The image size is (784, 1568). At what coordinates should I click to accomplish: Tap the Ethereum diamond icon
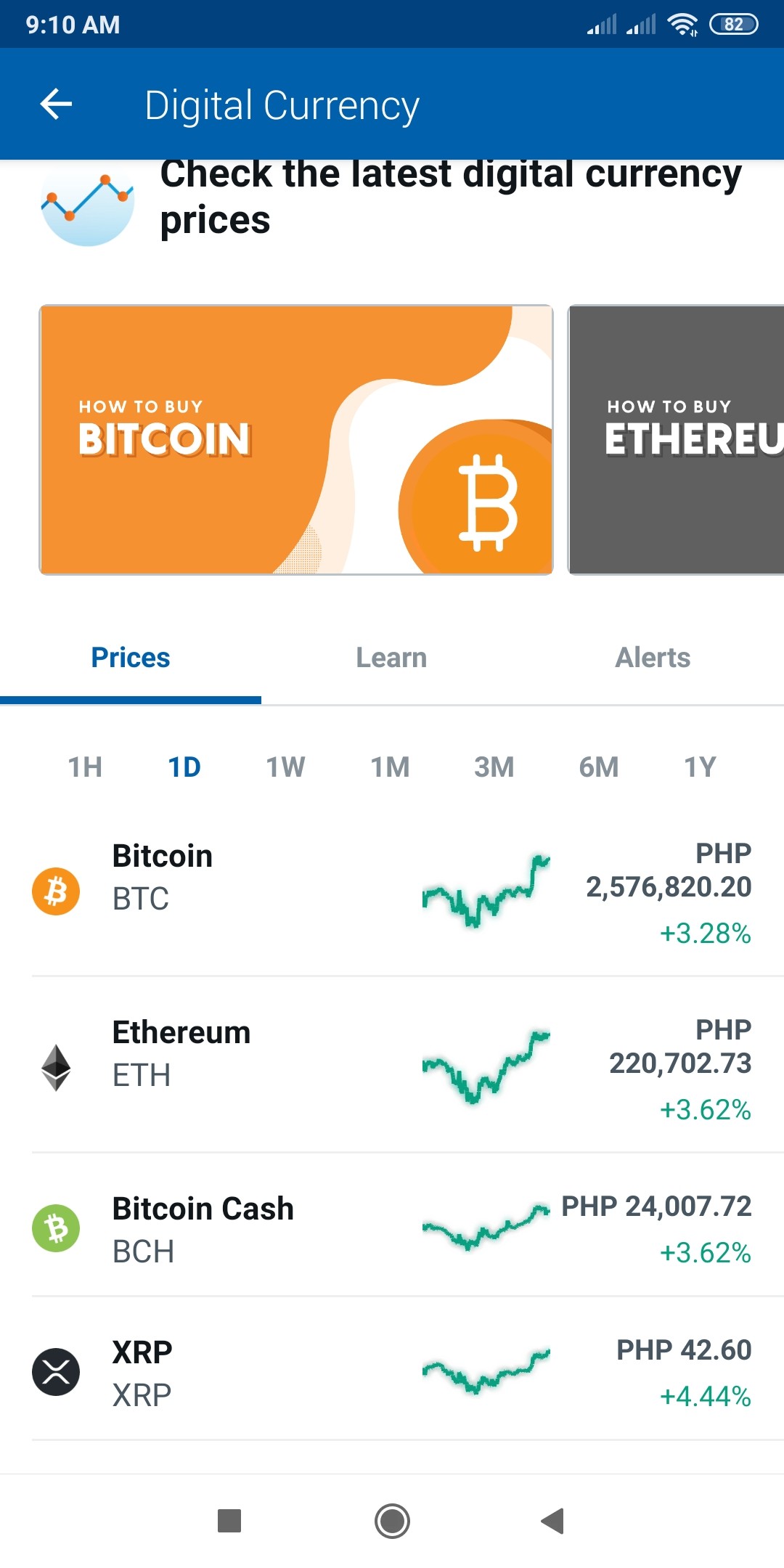(56, 1068)
